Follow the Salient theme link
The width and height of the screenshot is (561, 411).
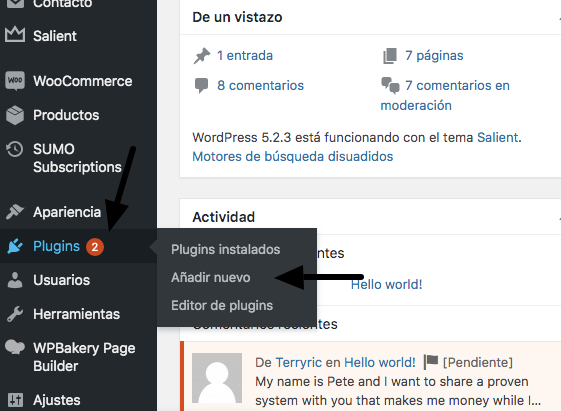pos(498,137)
